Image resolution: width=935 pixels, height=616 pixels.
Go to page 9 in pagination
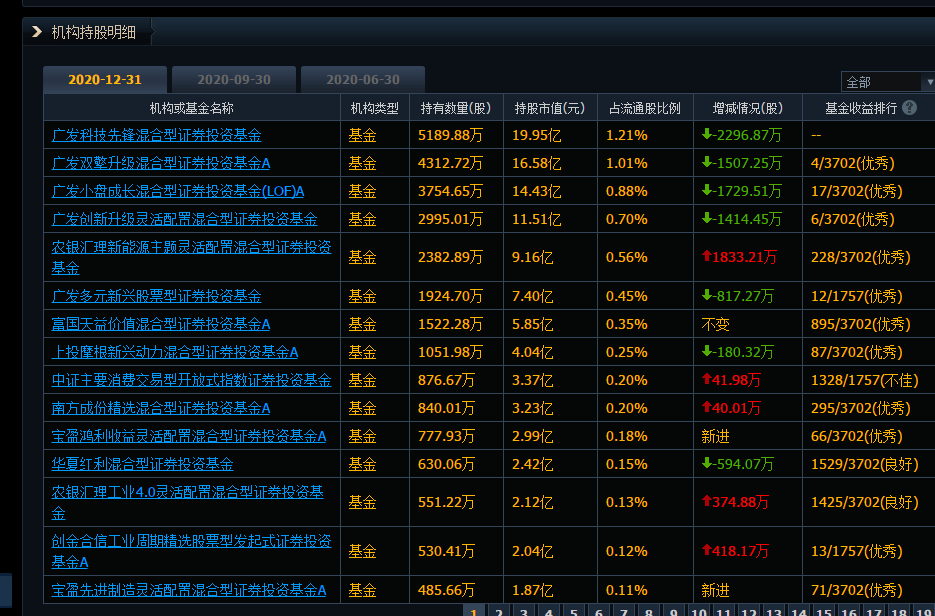click(674, 611)
